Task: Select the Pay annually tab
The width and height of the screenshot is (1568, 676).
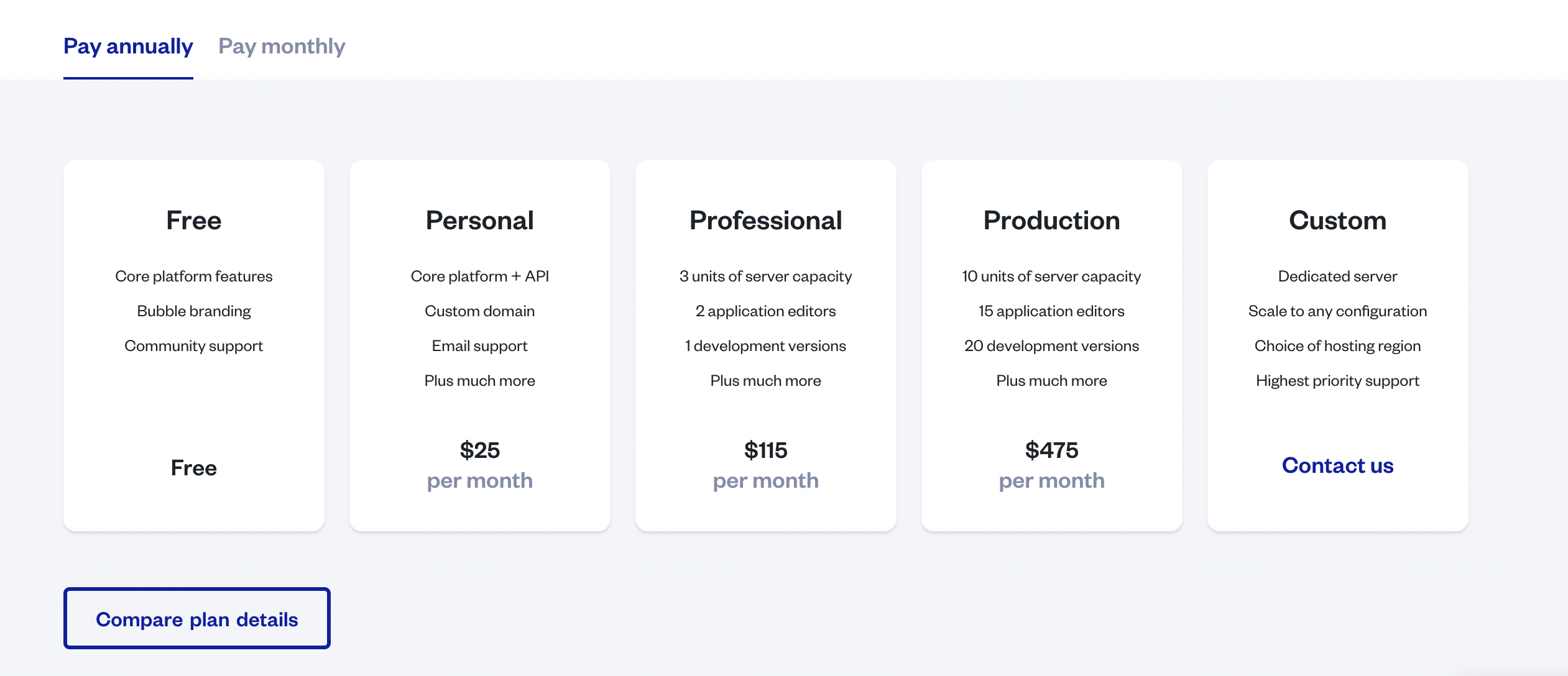Action: [x=128, y=46]
